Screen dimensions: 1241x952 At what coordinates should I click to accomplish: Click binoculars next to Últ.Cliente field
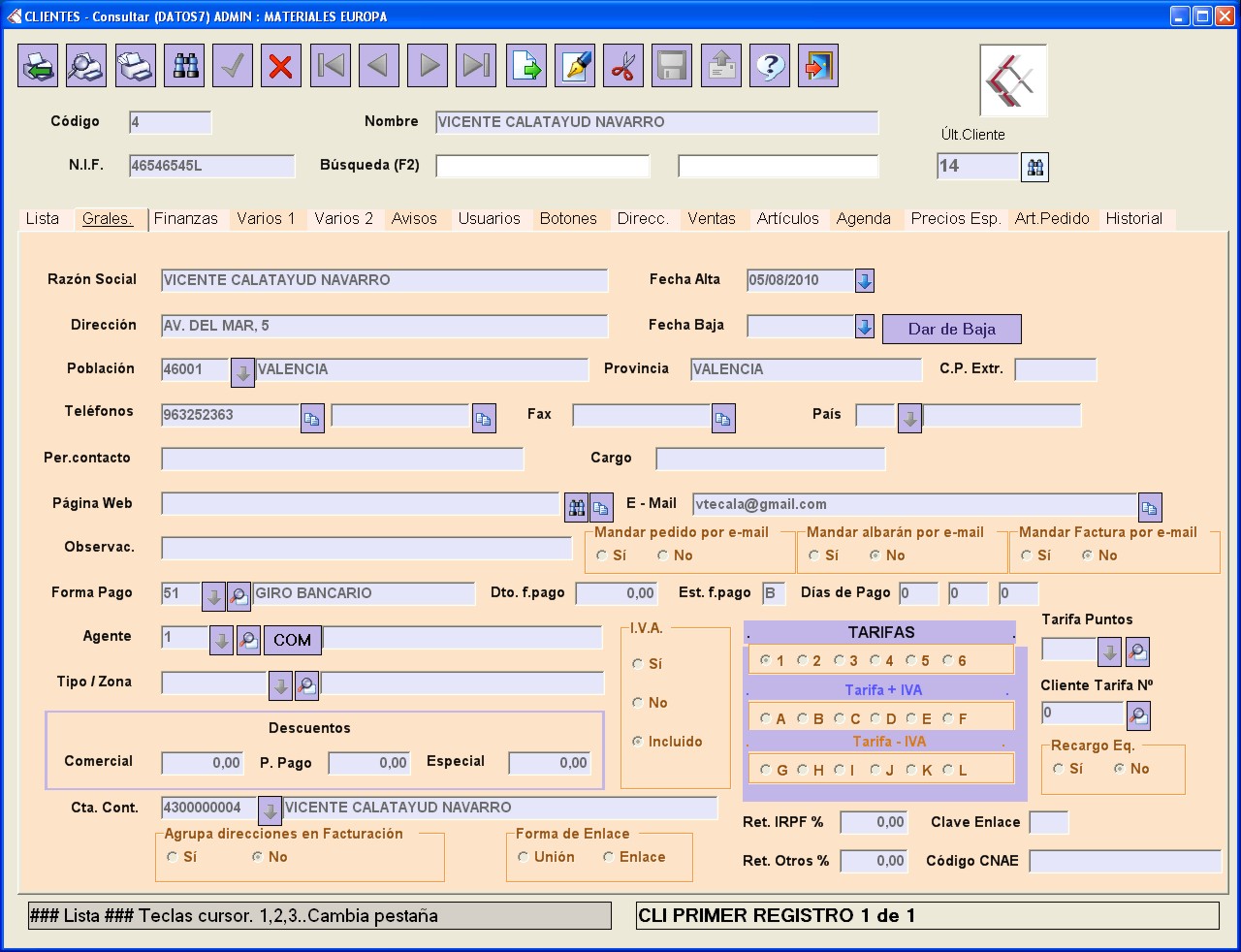[1035, 167]
